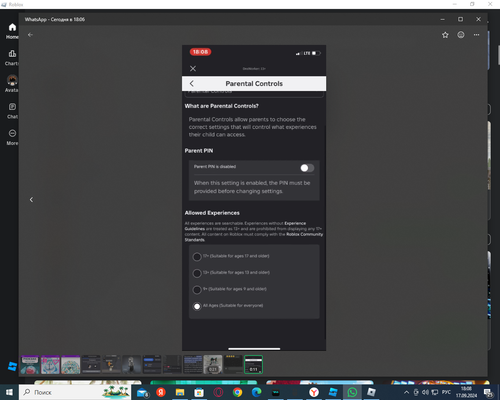The image size is (500, 400).
Task: Open the volume control in system tray
Action: pos(425,392)
